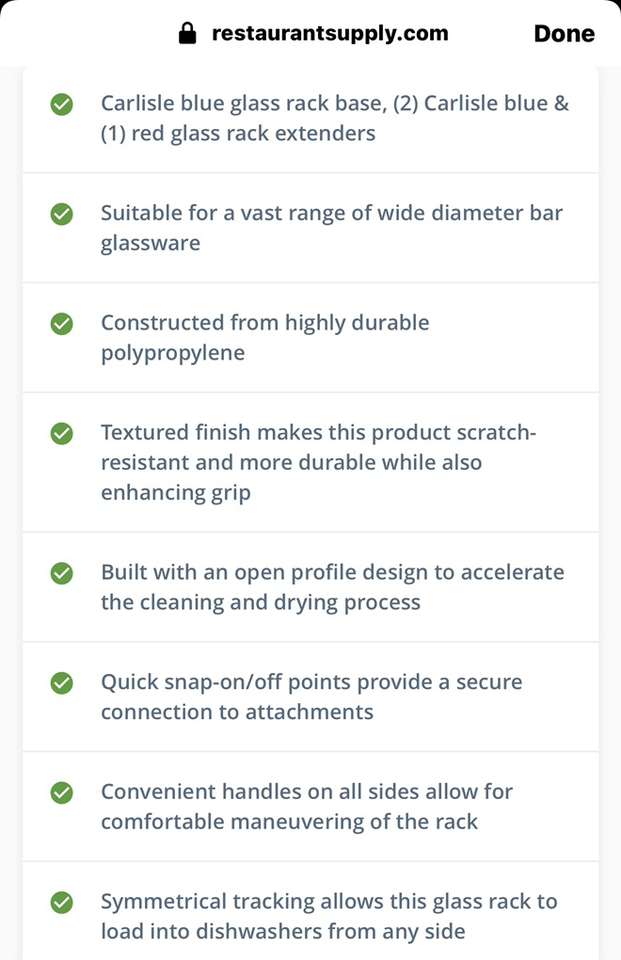
Task: Tap the highly durable polypropylene feature text
Action: [x=264, y=338]
